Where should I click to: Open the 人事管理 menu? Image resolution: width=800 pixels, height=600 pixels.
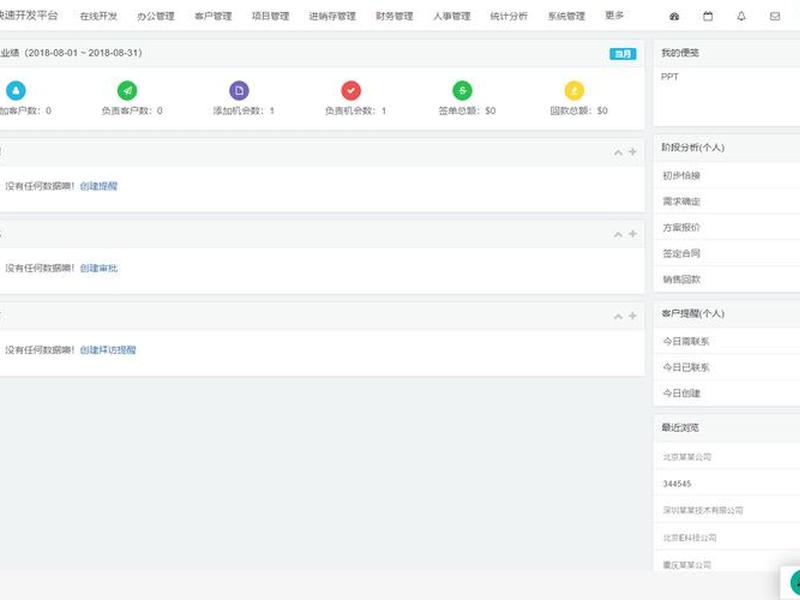pyautogui.click(x=452, y=16)
